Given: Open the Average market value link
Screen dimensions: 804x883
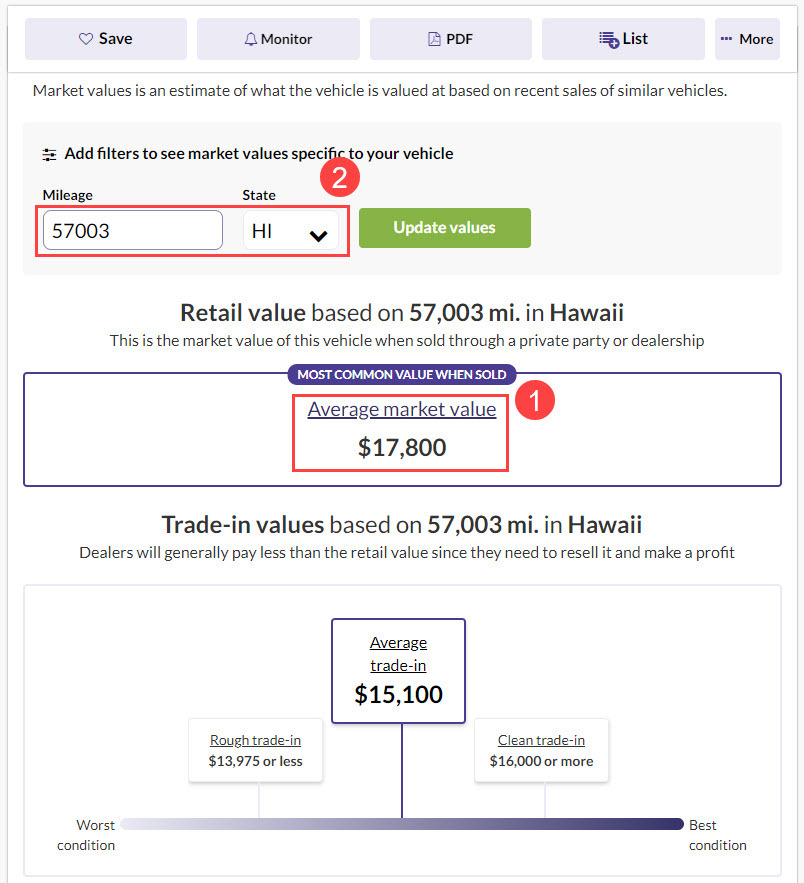Looking at the screenshot, I should coord(401,409).
